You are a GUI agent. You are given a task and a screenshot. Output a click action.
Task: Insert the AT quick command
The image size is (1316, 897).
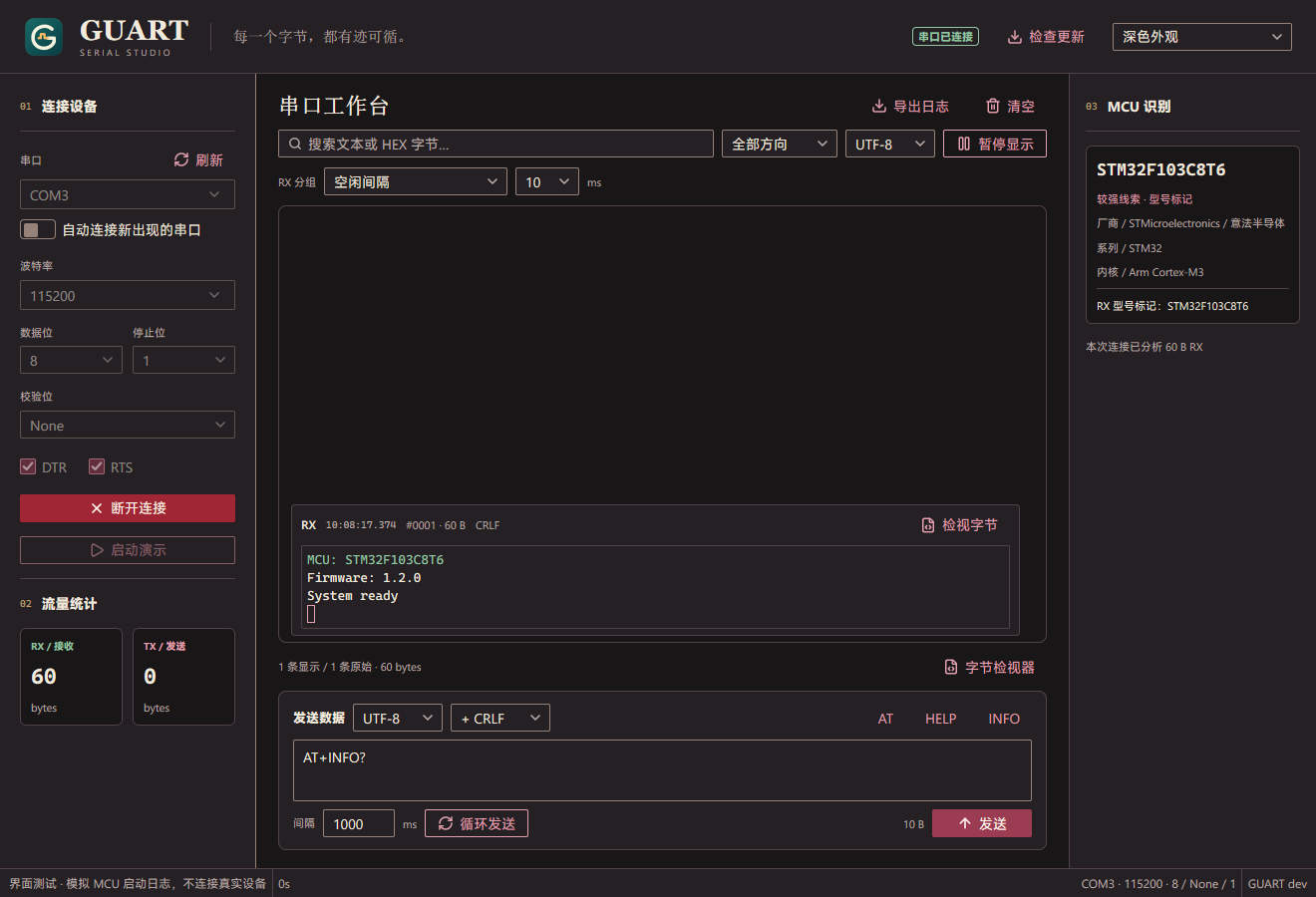click(885, 719)
